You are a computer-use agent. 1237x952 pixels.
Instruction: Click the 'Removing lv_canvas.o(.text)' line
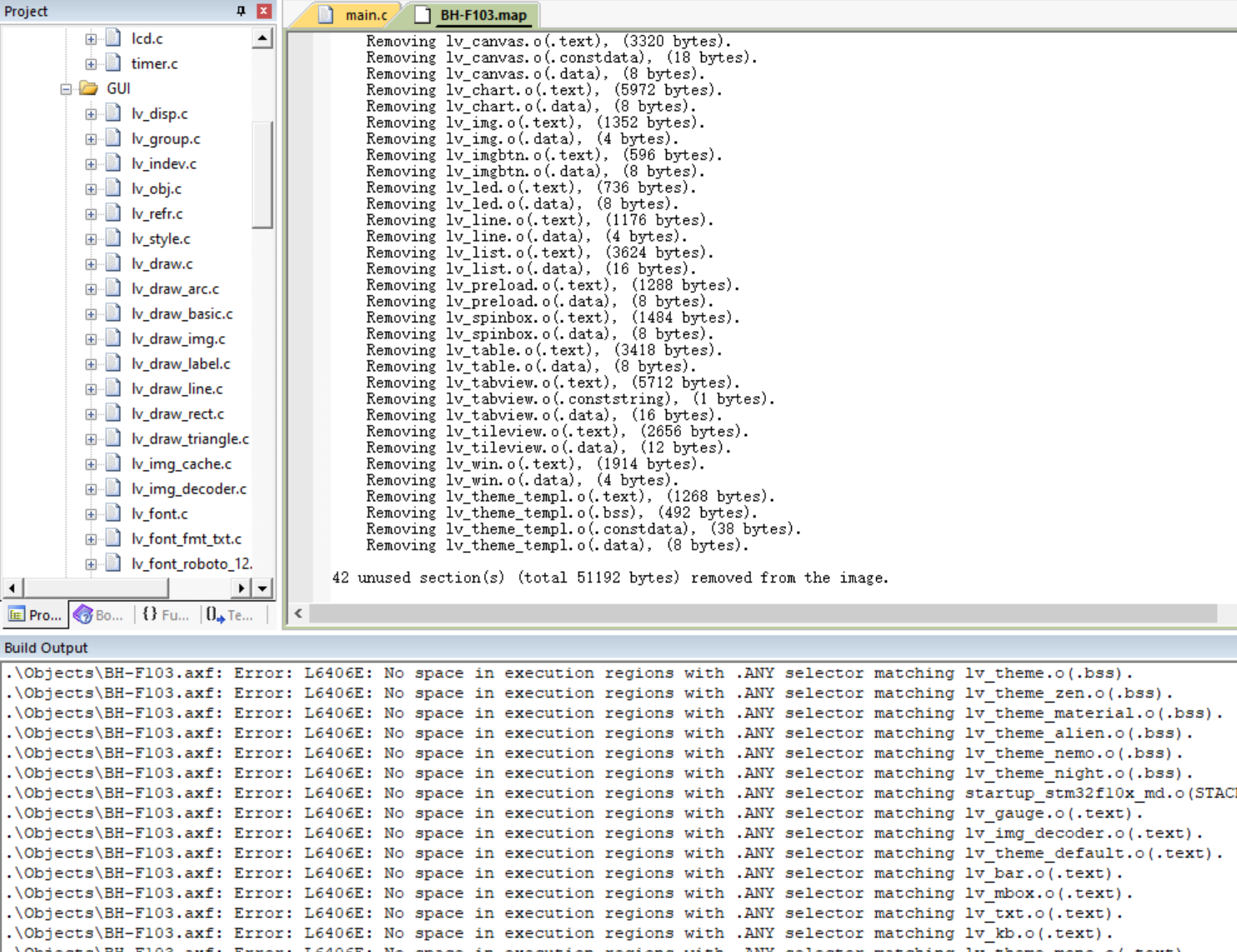coord(548,41)
